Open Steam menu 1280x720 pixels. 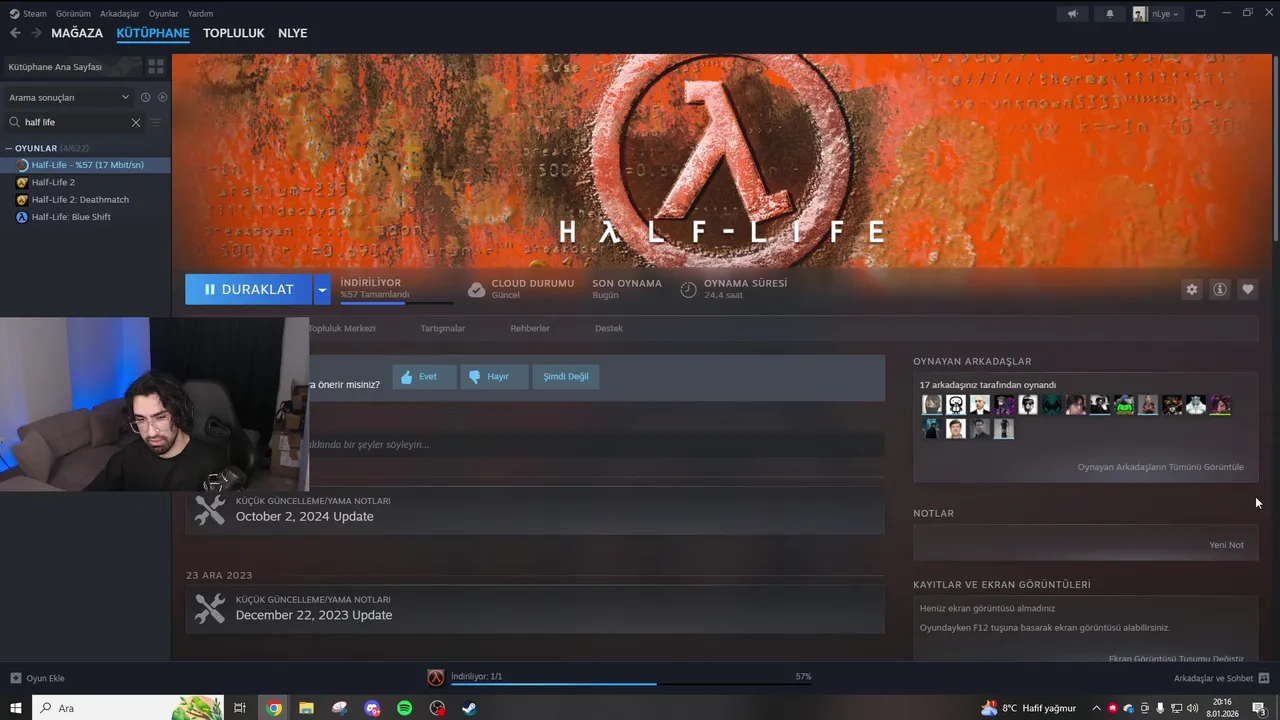28,14
